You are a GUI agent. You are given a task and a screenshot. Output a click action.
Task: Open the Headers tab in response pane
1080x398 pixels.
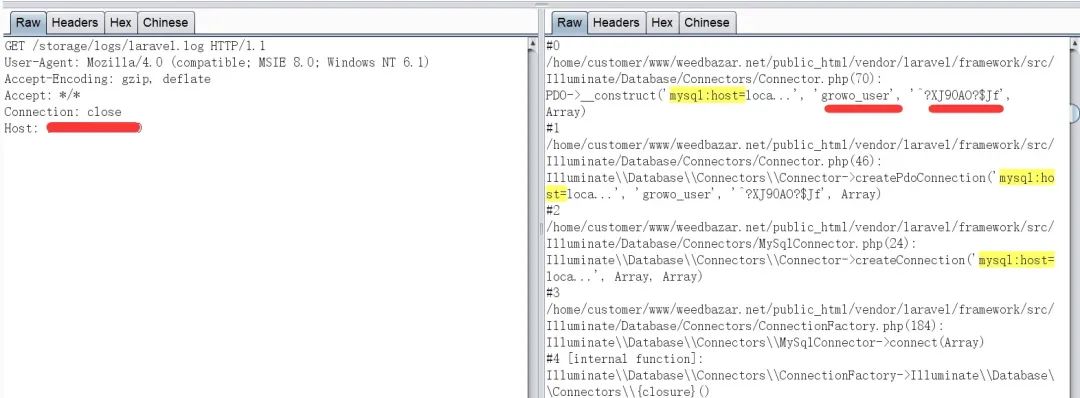click(x=616, y=23)
